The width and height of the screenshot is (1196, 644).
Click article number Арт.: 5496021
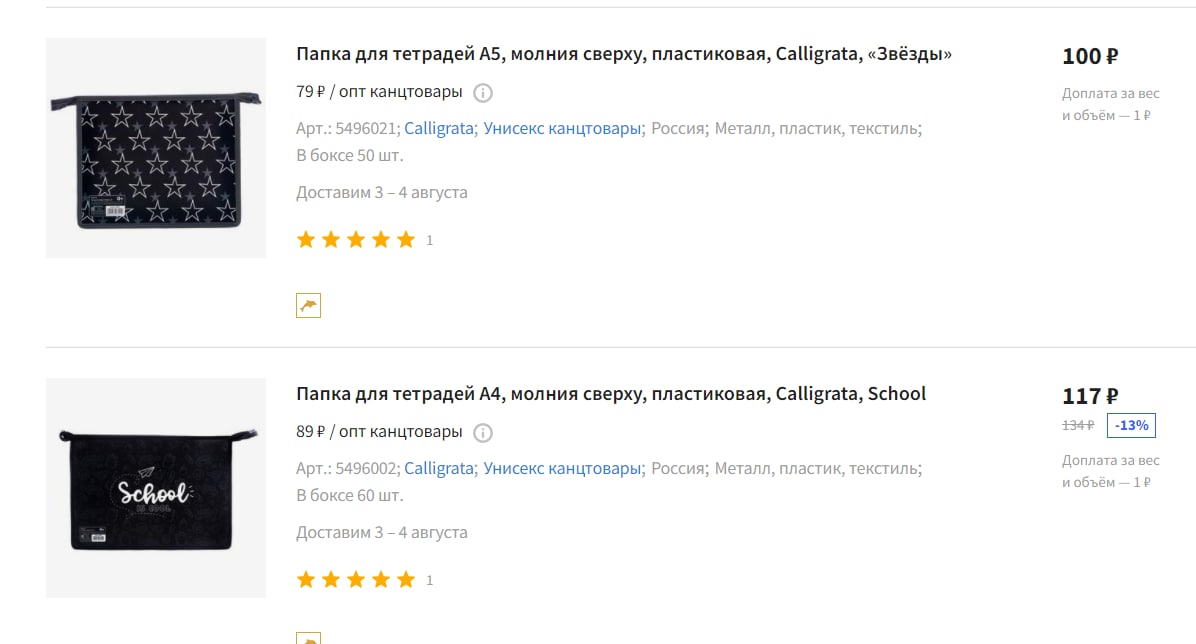pos(348,128)
